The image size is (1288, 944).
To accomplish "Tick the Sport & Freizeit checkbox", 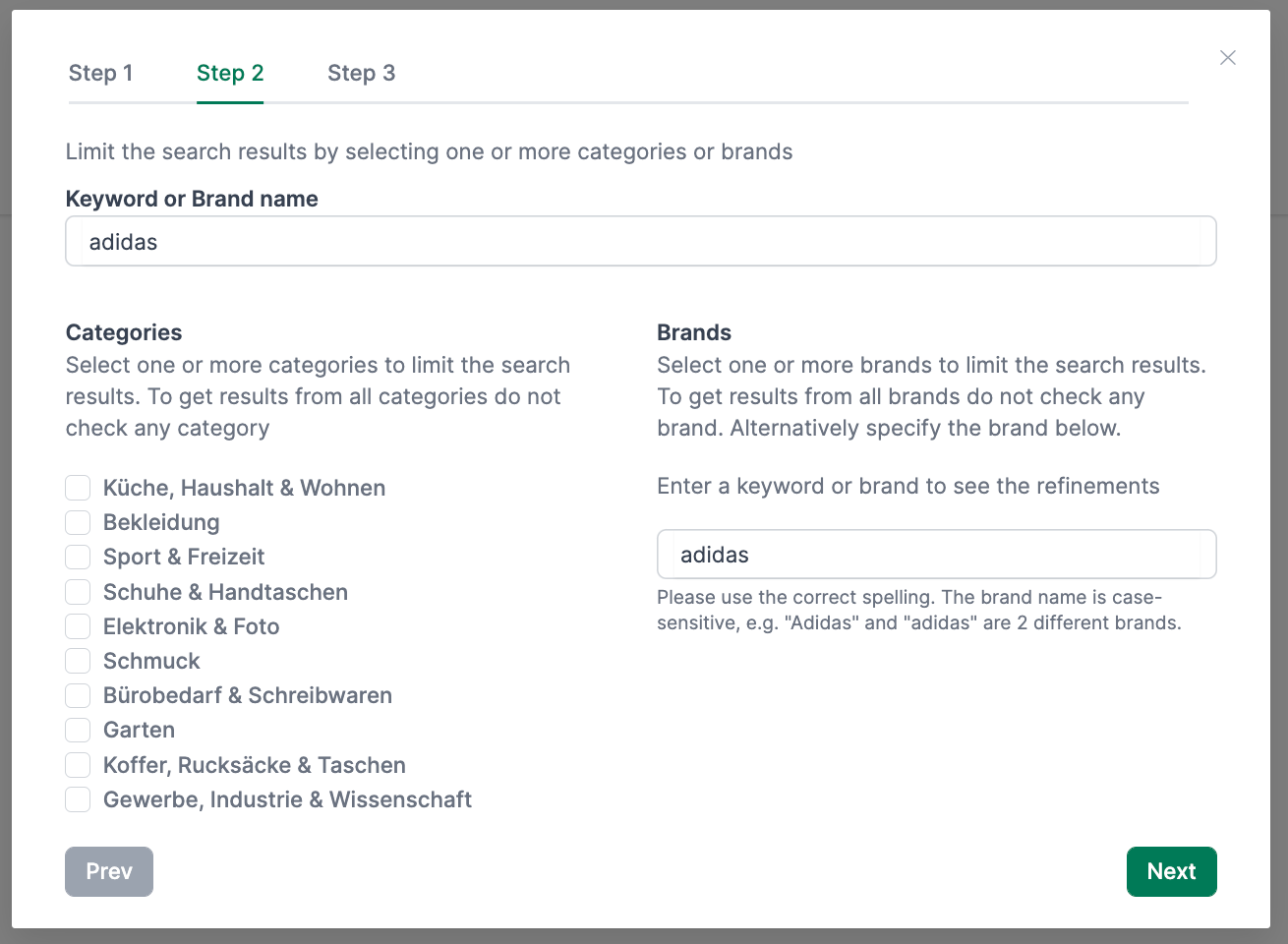I will [x=78, y=557].
